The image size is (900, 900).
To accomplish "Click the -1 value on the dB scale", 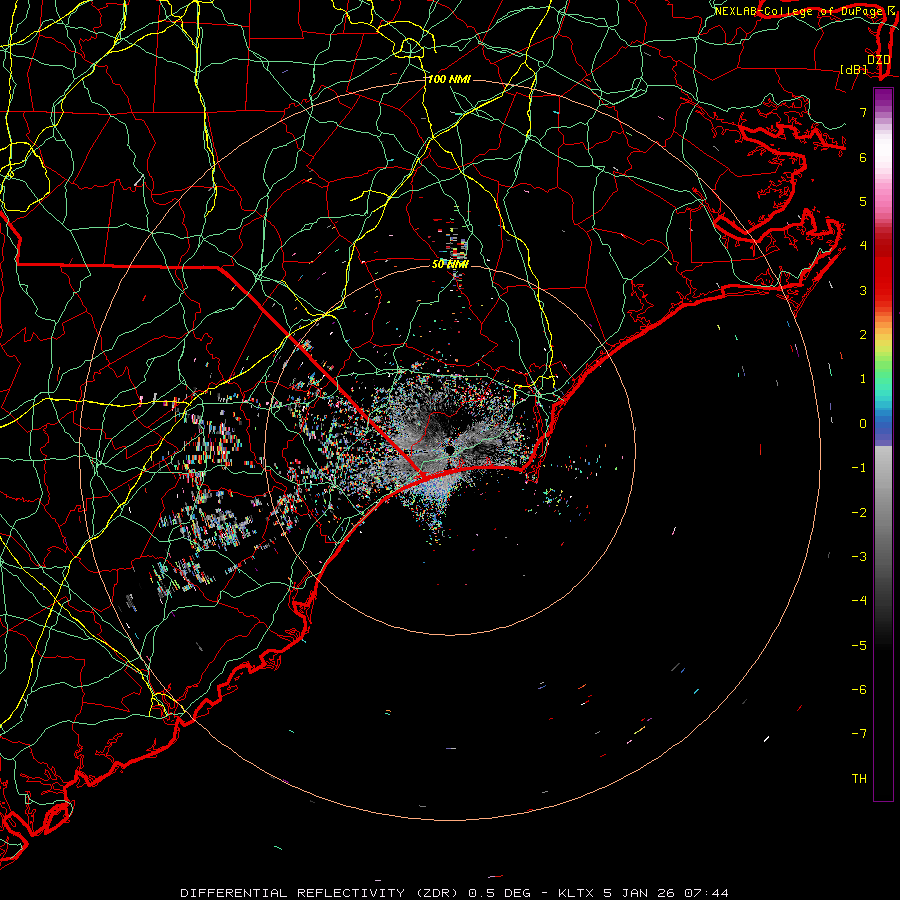I will 859,468.
